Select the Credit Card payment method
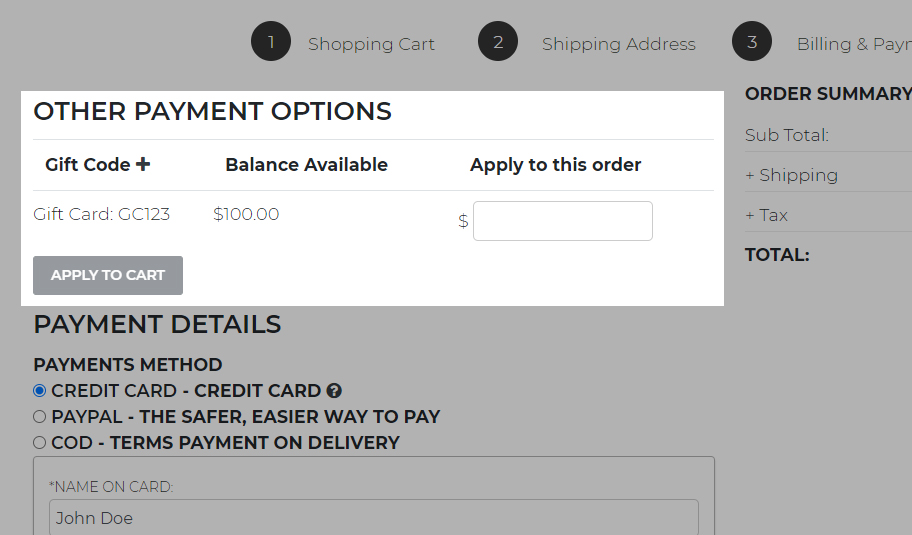The height and width of the screenshot is (535, 912). pos(40,391)
